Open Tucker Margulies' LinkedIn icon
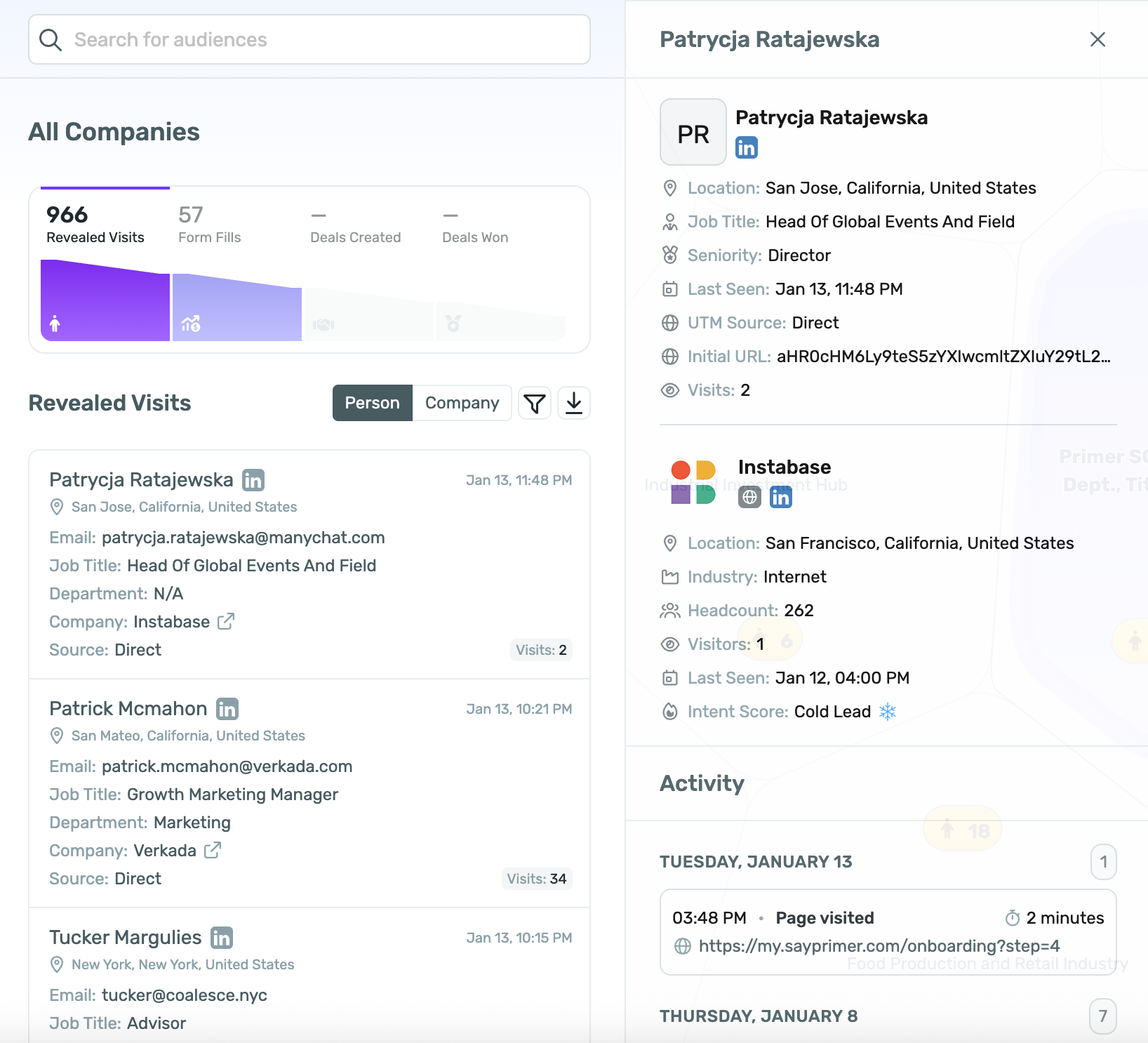The height and width of the screenshot is (1043, 1148). pos(222,938)
